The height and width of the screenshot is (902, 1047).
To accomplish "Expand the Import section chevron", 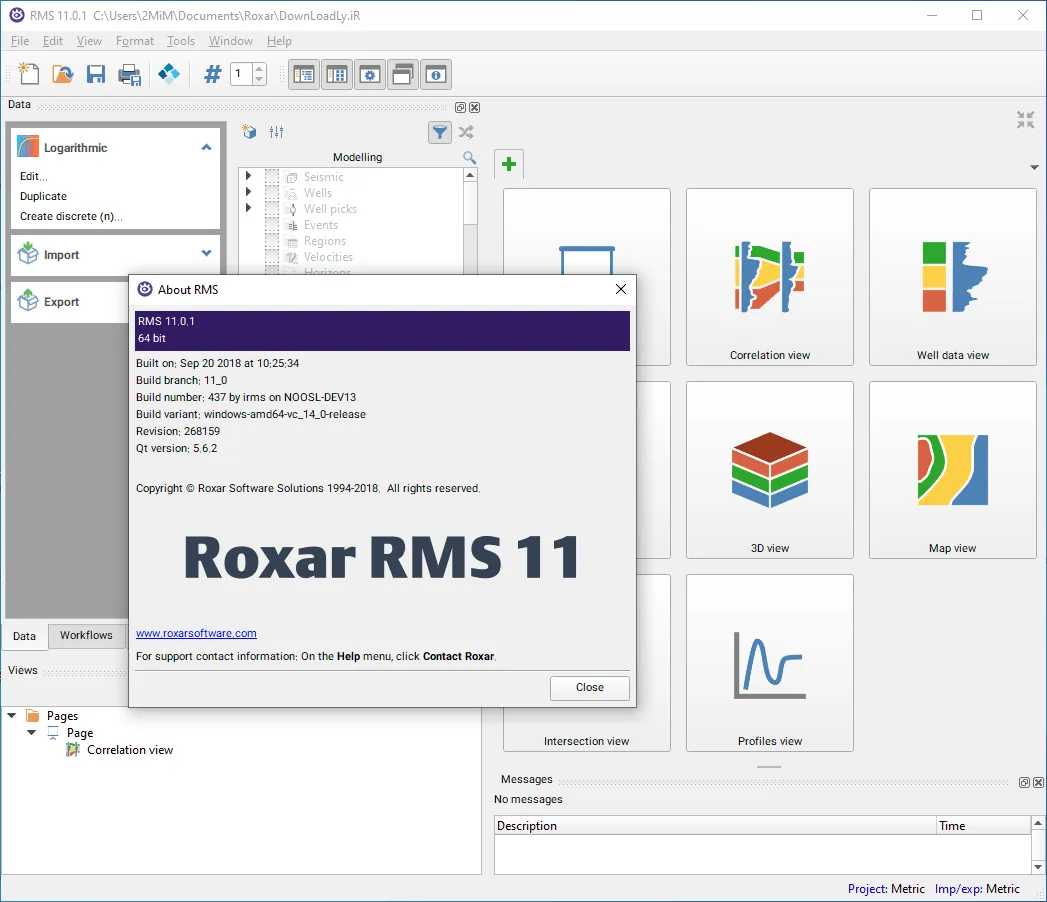I will (206, 253).
